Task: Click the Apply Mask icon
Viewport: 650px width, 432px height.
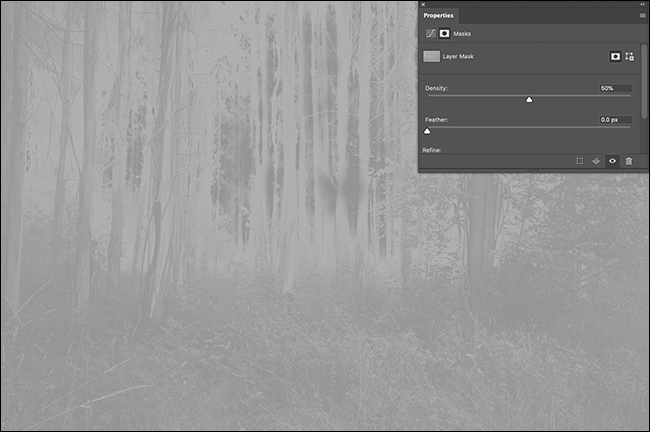Action: [596, 161]
